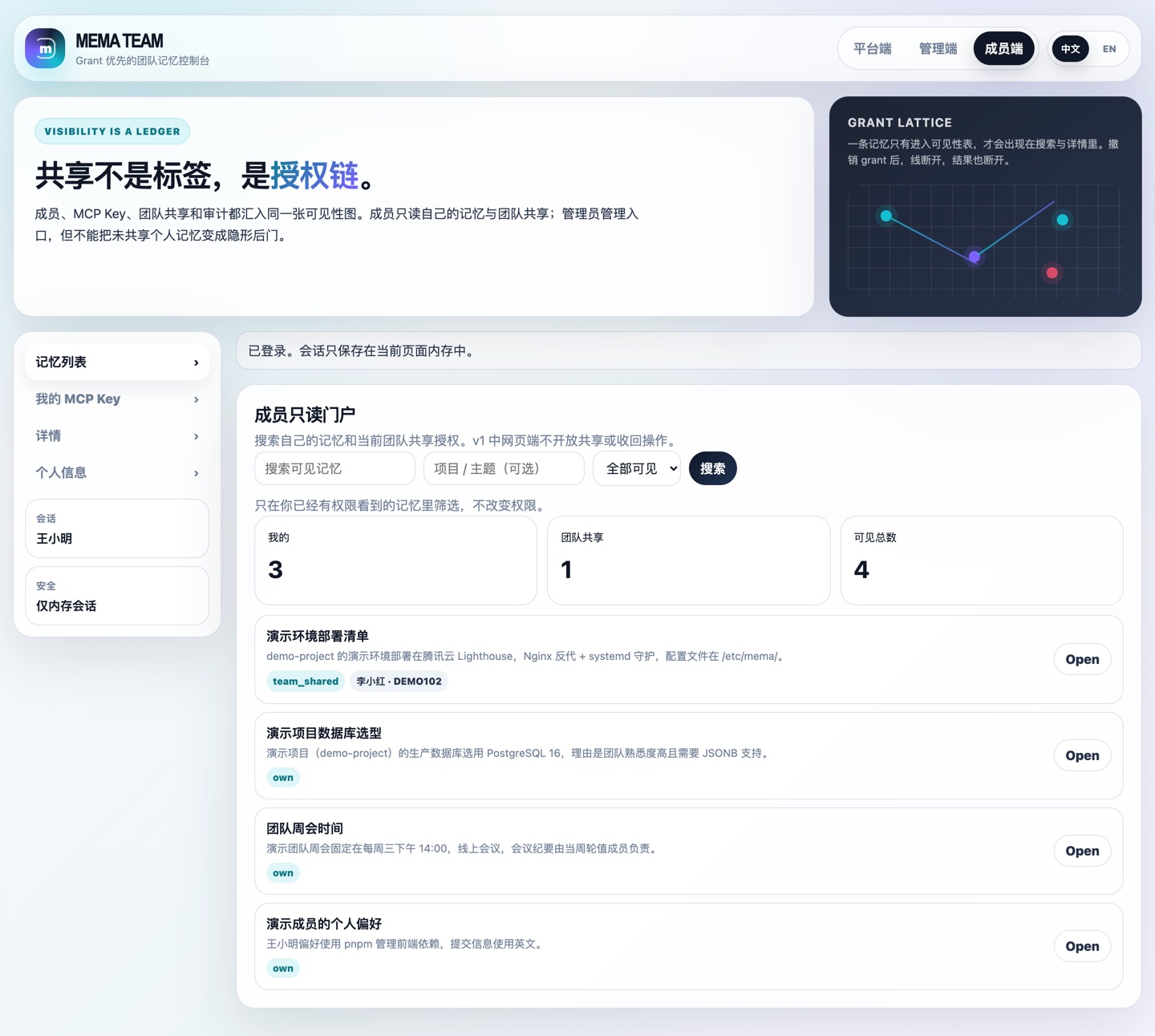Click the chevron beside 详情
Screen dimensions: 1155x1036
point(197,437)
